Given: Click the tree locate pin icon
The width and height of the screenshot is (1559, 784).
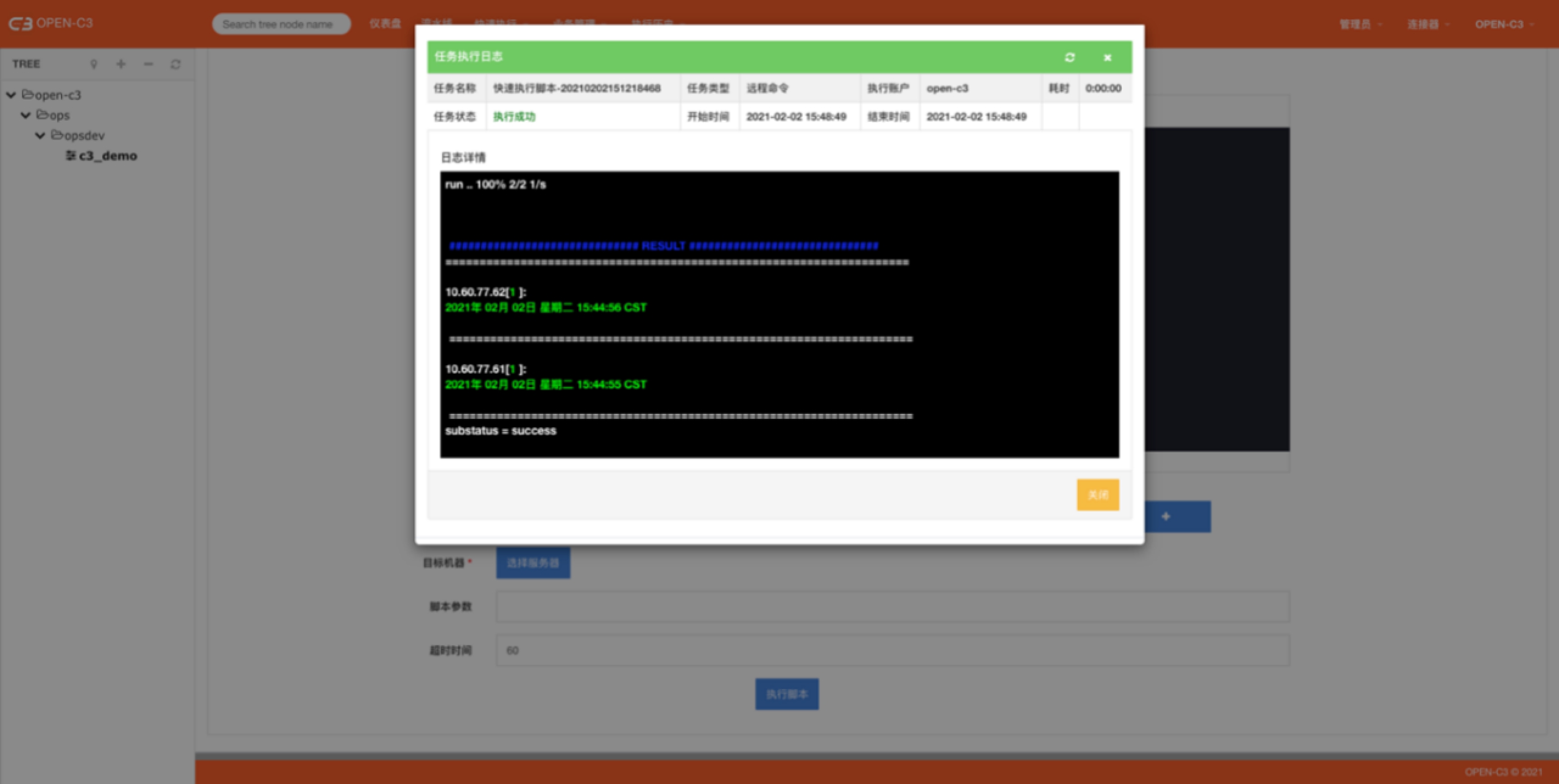Looking at the screenshot, I should 94,64.
